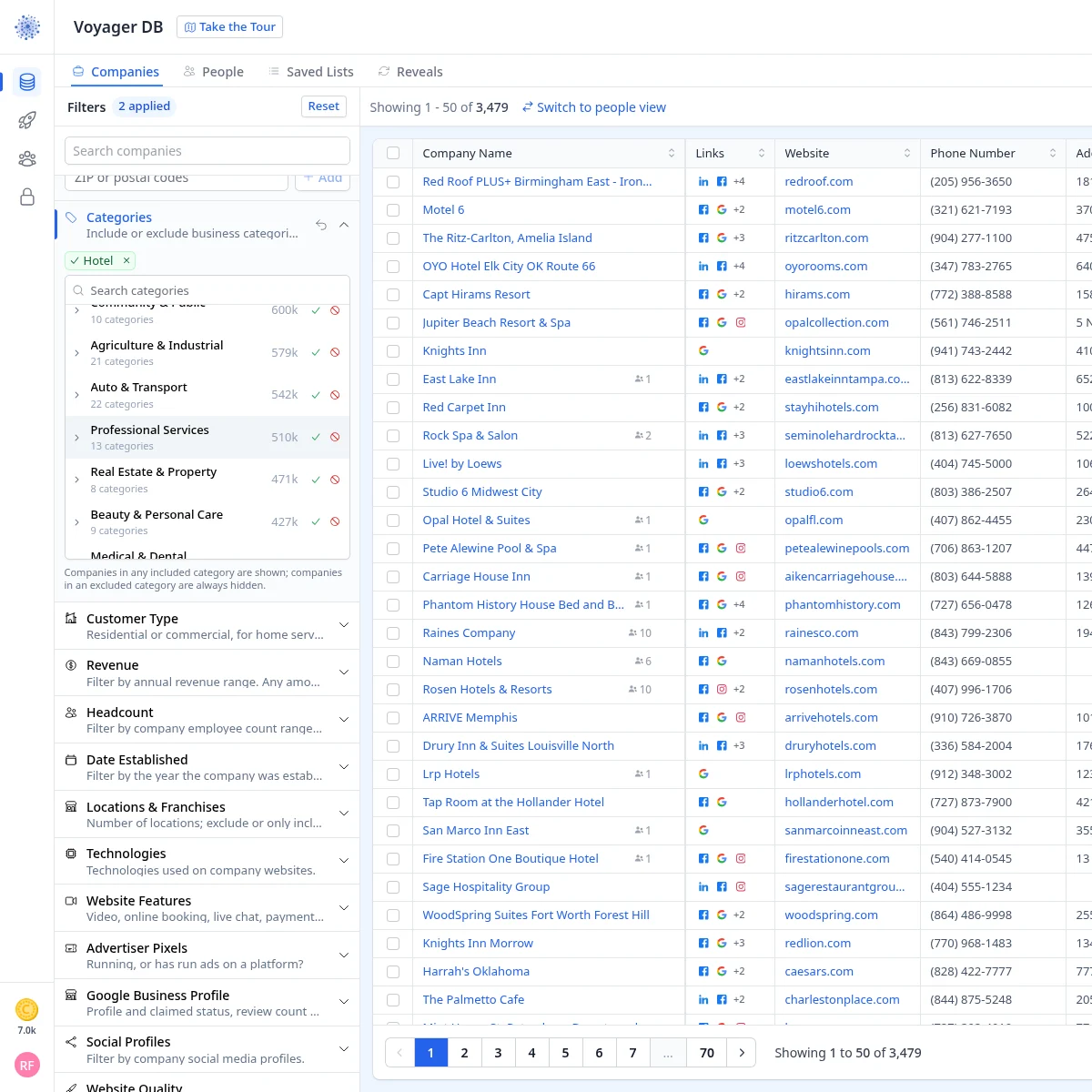Expand the Technologies filter
Viewport: 1092px width, 1092px height.
(x=344, y=861)
